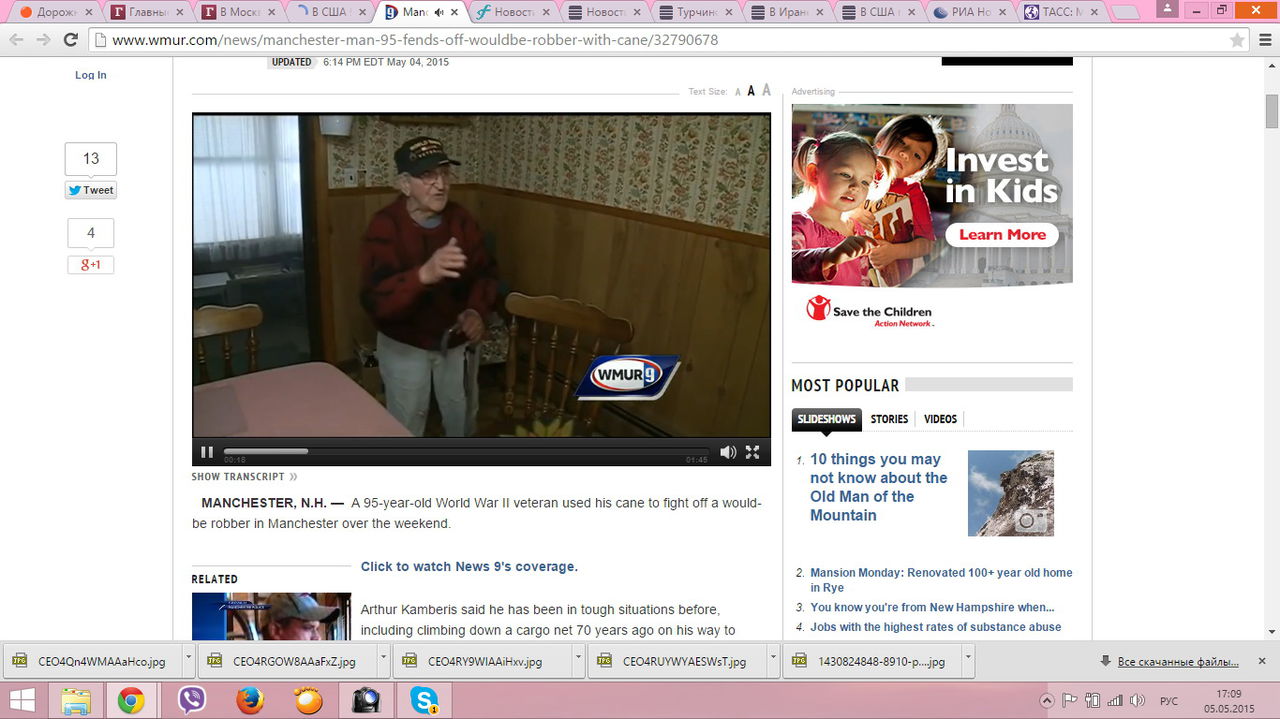Switch the РУС keyboard language
The width and height of the screenshot is (1280, 719).
pyautogui.click(x=1168, y=701)
